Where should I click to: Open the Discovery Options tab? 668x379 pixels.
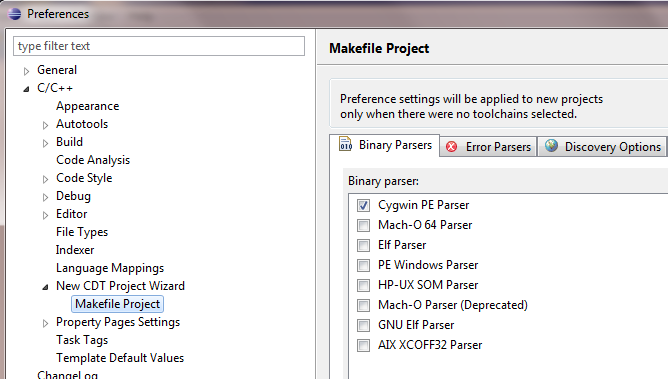point(602,147)
